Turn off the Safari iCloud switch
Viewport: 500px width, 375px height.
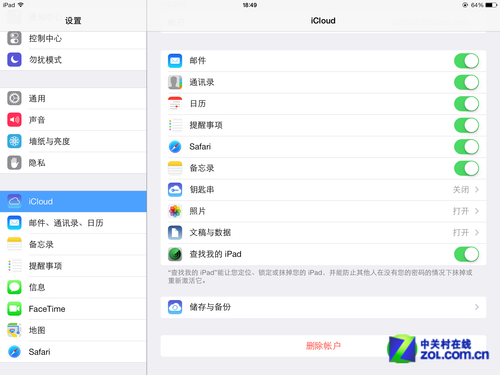(466, 147)
